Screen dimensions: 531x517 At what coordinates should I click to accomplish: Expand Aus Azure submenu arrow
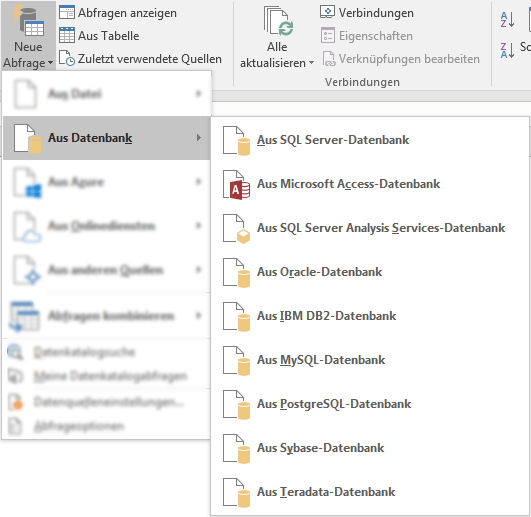[x=199, y=181]
